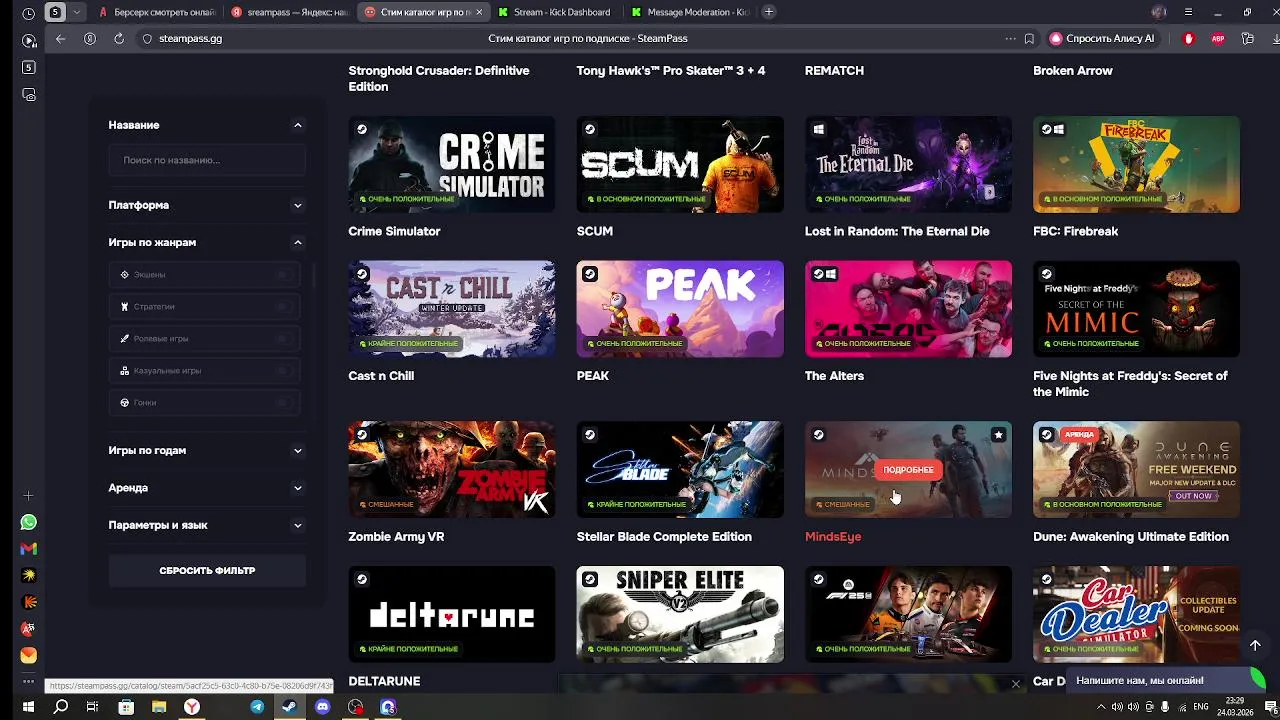This screenshot has height=720, width=1280.
Task: Open File Explorer from taskbar
Action: point(159,707)
